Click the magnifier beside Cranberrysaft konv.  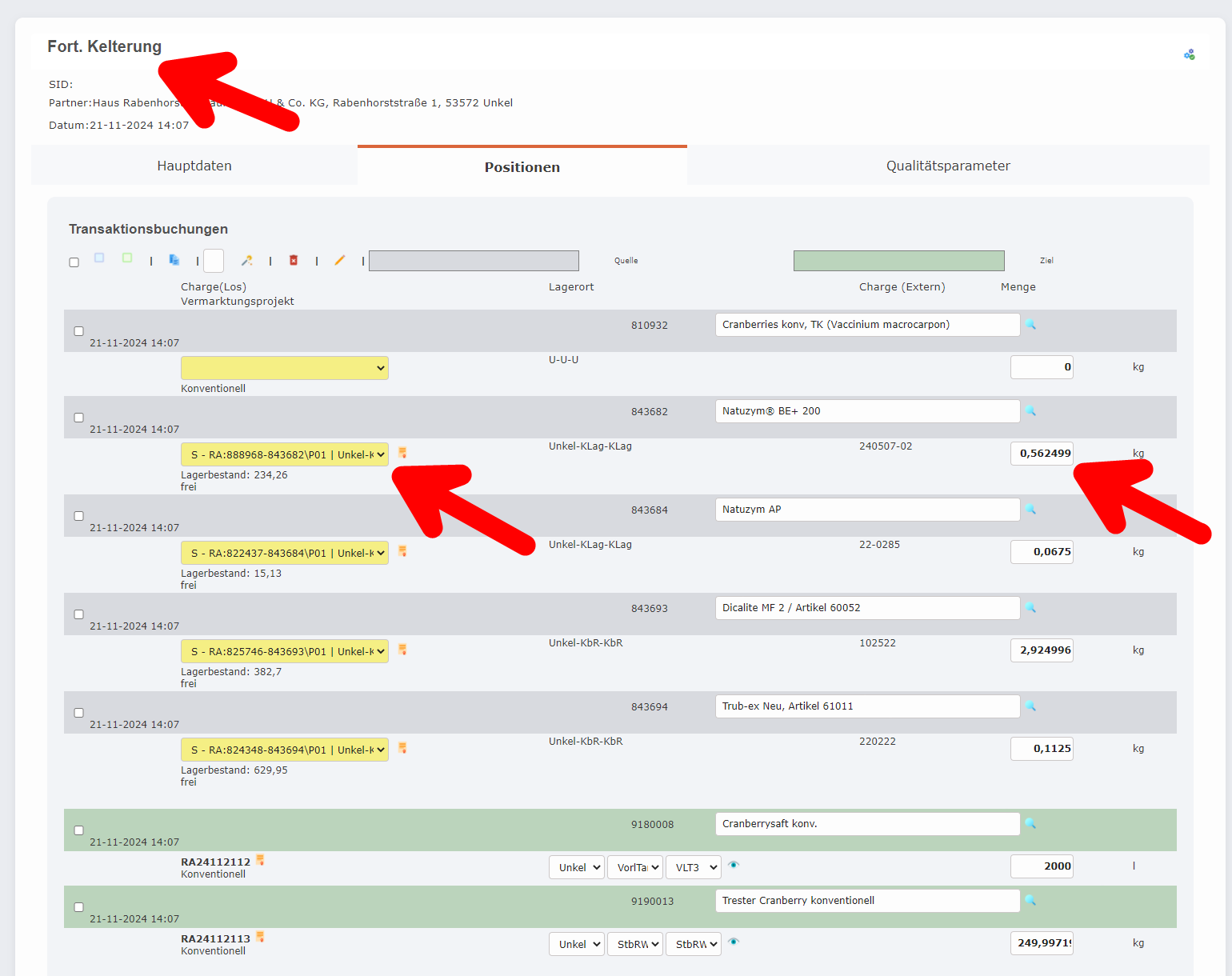pyautogui.click(x=1030, y=824)
